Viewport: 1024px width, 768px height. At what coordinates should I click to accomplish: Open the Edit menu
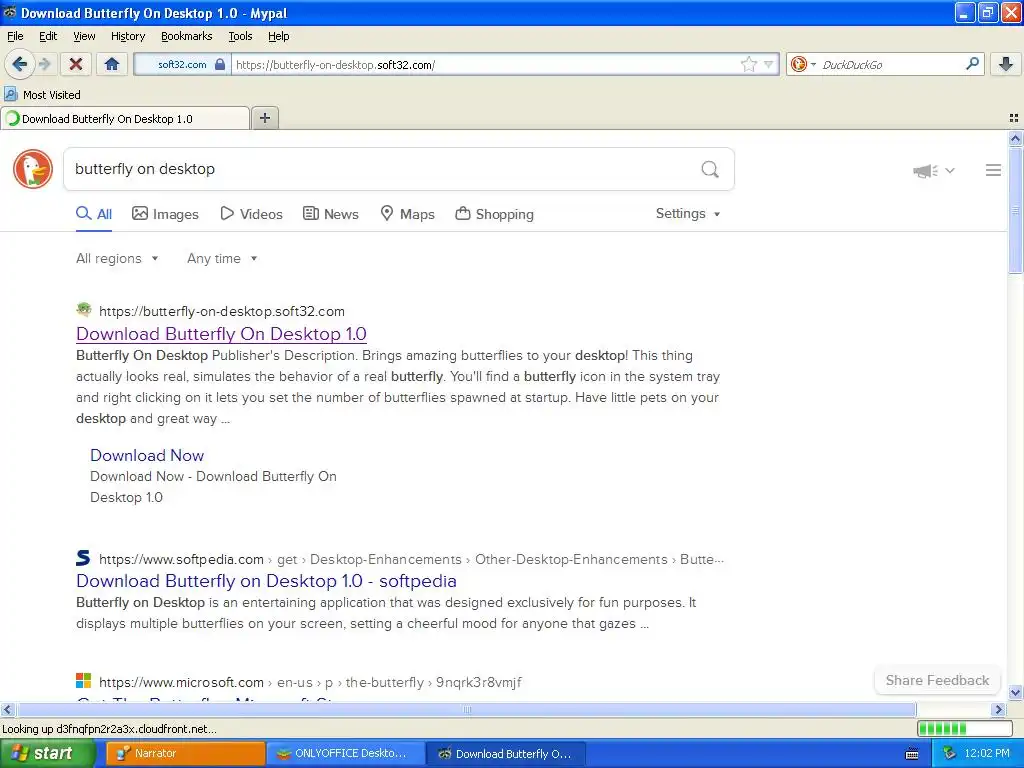pos(48,36)
